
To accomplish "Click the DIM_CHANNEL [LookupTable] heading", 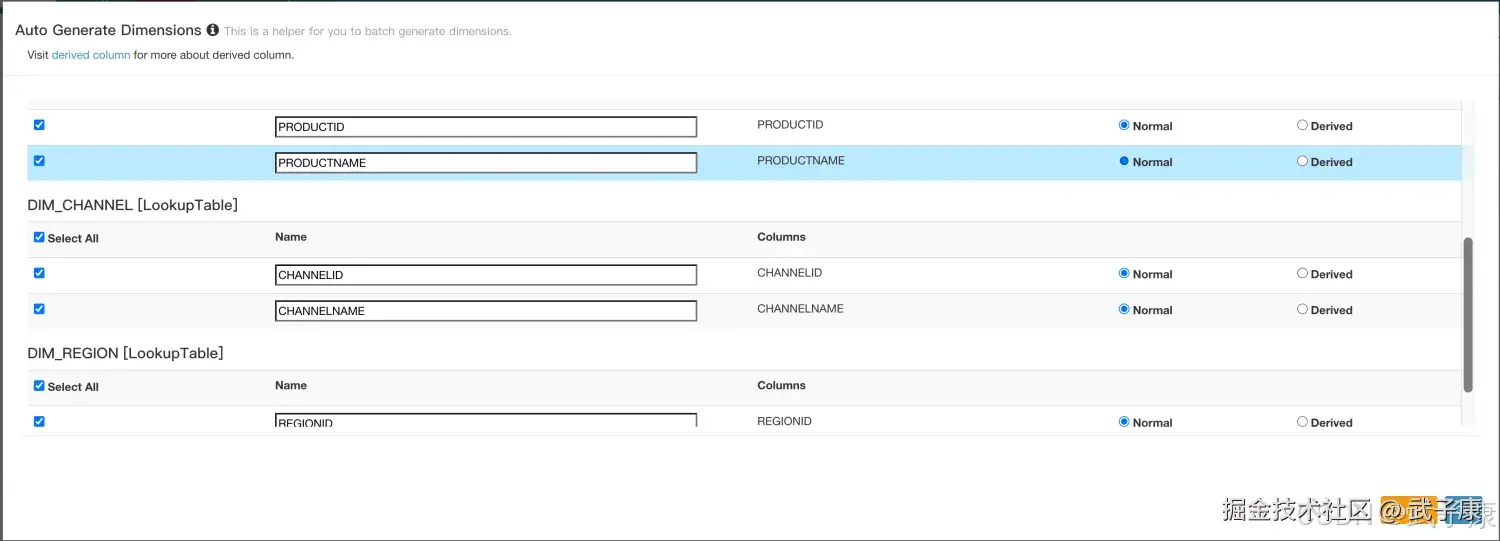I will click(132, 205).
